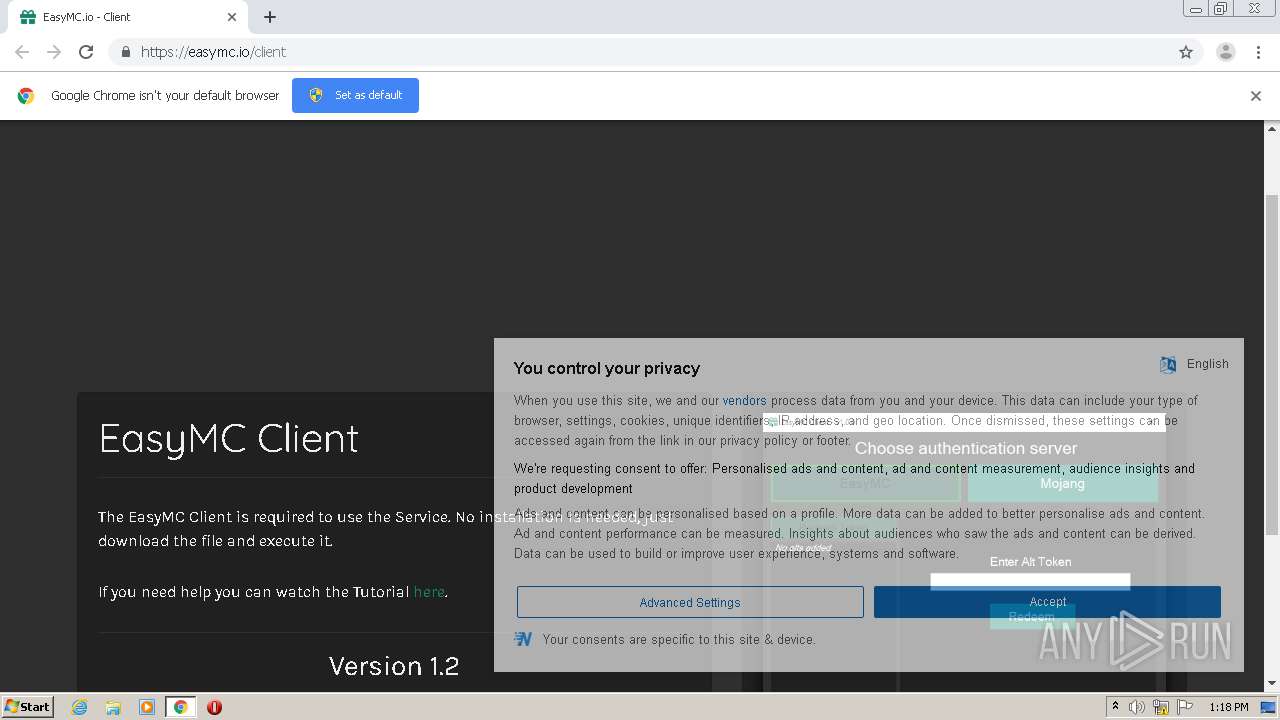Image resolution: width=1280 pixels, height=720 pixels.
Task: Click the consent provider logo icon
Action: [523, 639]
